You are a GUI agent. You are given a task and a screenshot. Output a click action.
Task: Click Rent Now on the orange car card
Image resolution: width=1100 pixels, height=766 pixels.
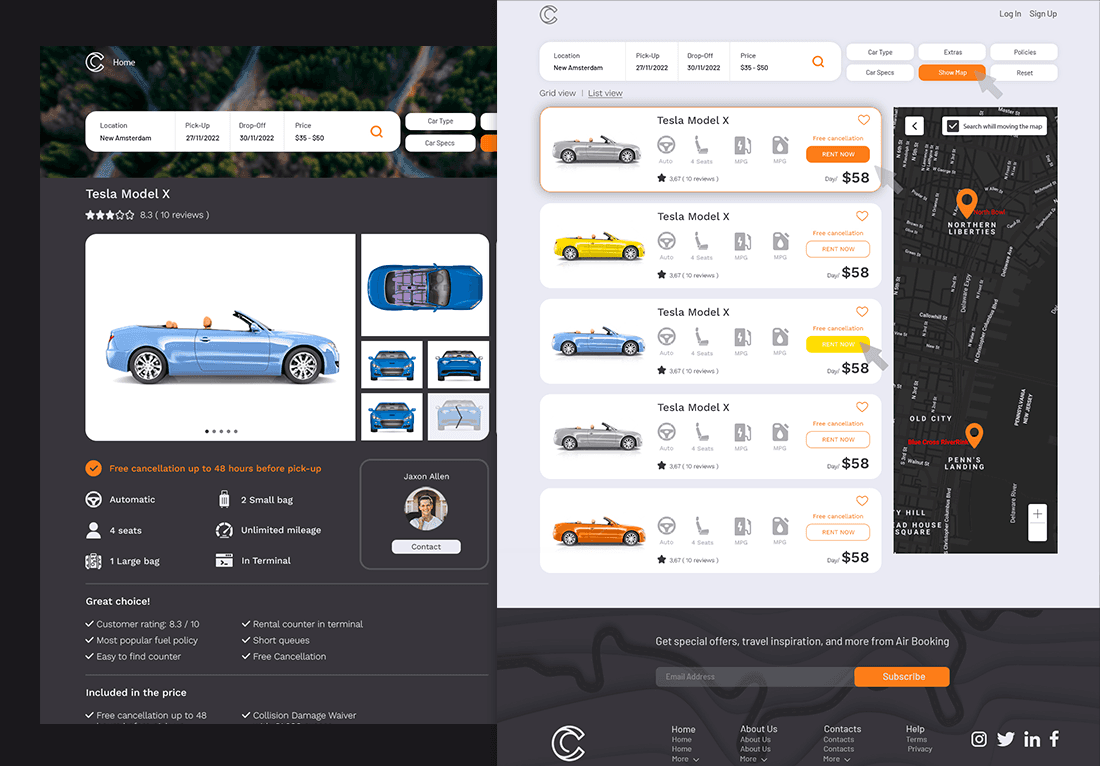838,532
